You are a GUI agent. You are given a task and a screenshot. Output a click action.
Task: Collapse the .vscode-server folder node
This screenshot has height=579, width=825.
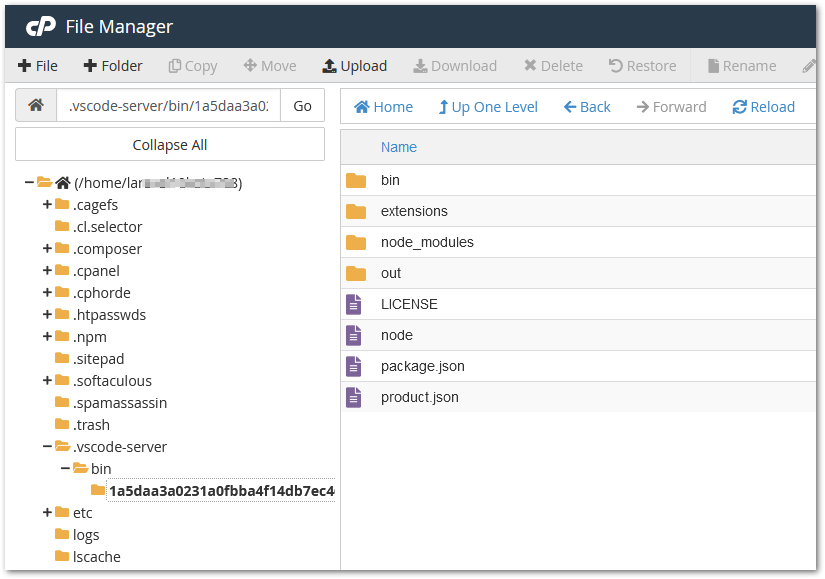tap(47, 446)
